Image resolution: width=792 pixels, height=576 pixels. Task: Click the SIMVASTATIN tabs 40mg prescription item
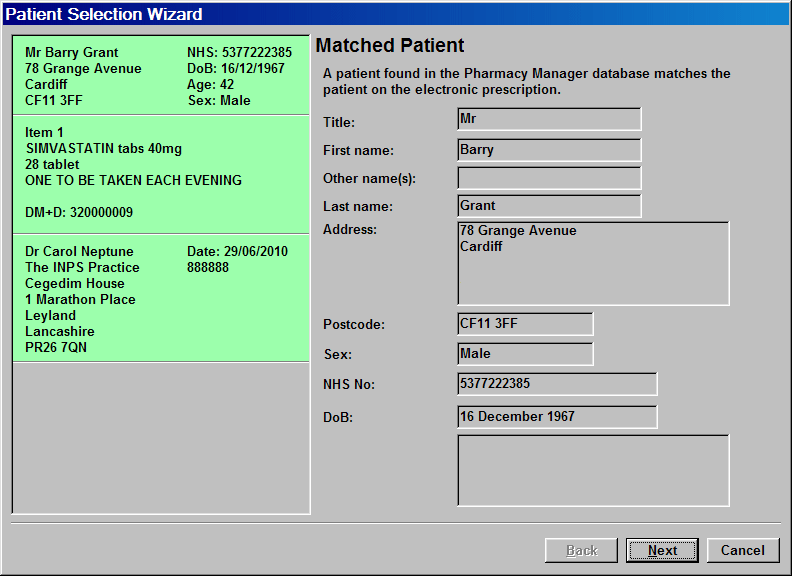tap(104, 149)
